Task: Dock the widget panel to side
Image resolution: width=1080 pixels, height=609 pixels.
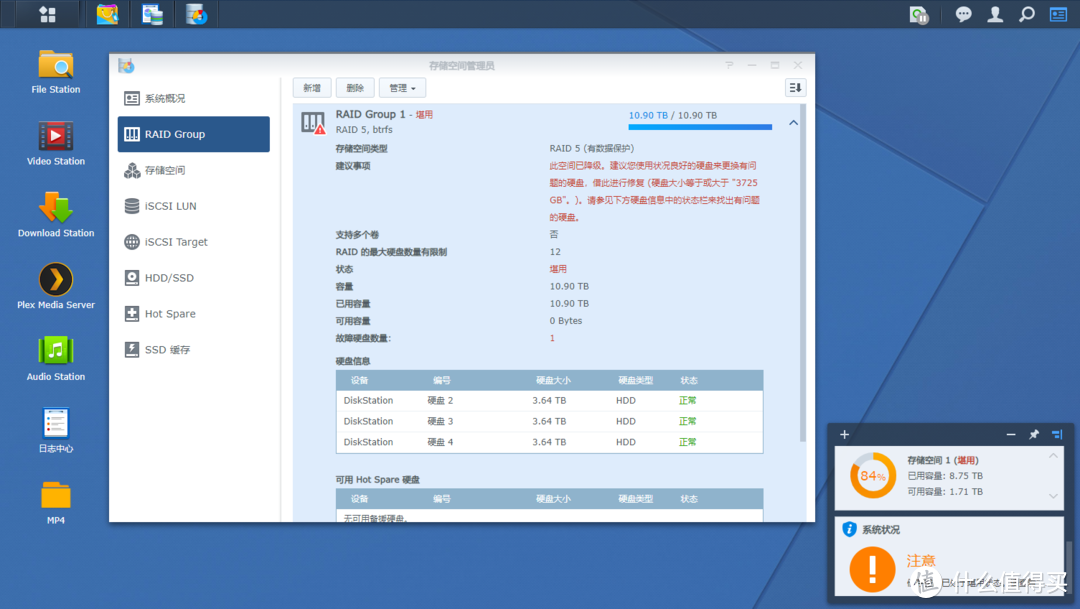Action: pyautogui.click(x=1057, y=435)
